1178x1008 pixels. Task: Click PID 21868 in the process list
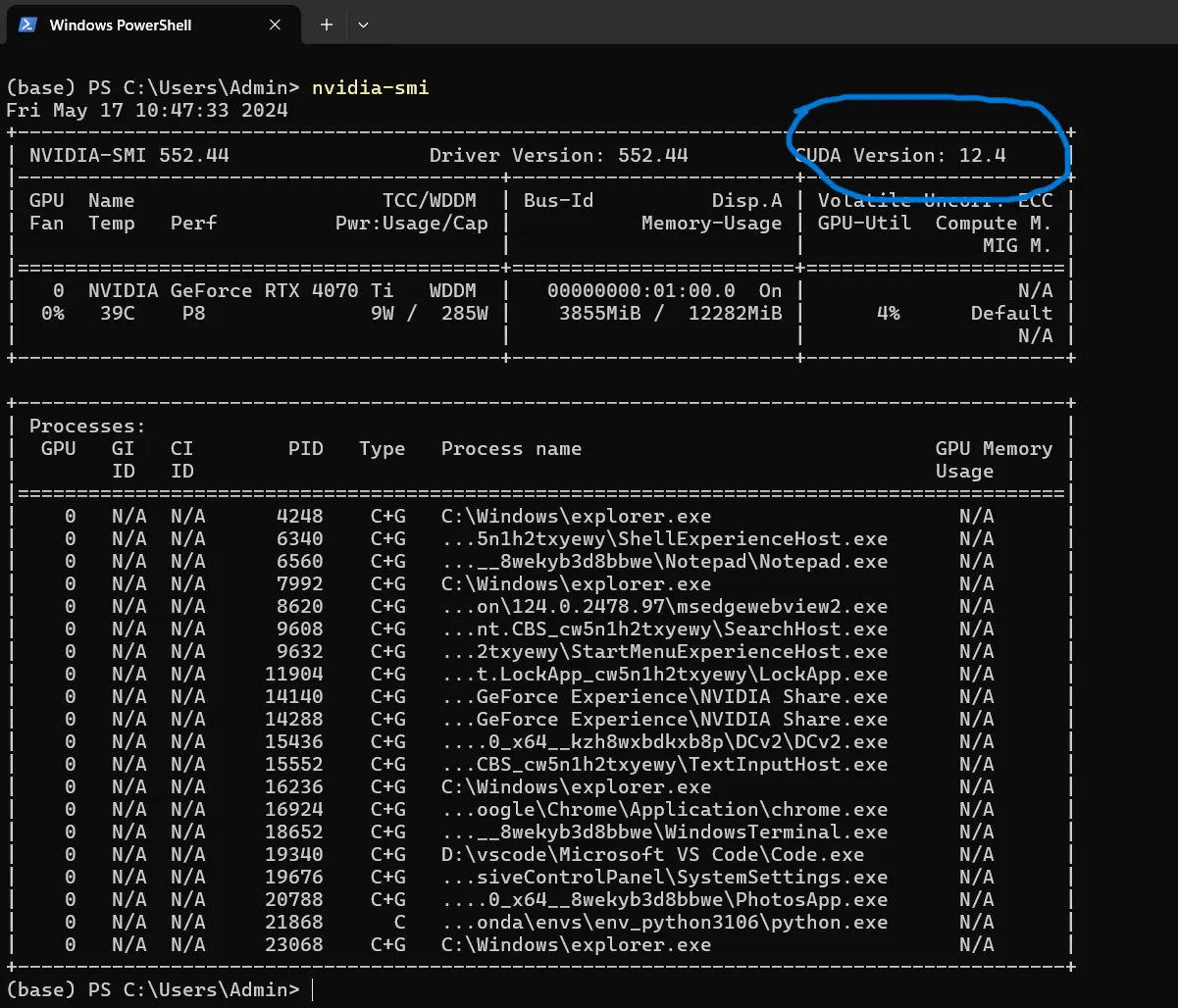294,922
